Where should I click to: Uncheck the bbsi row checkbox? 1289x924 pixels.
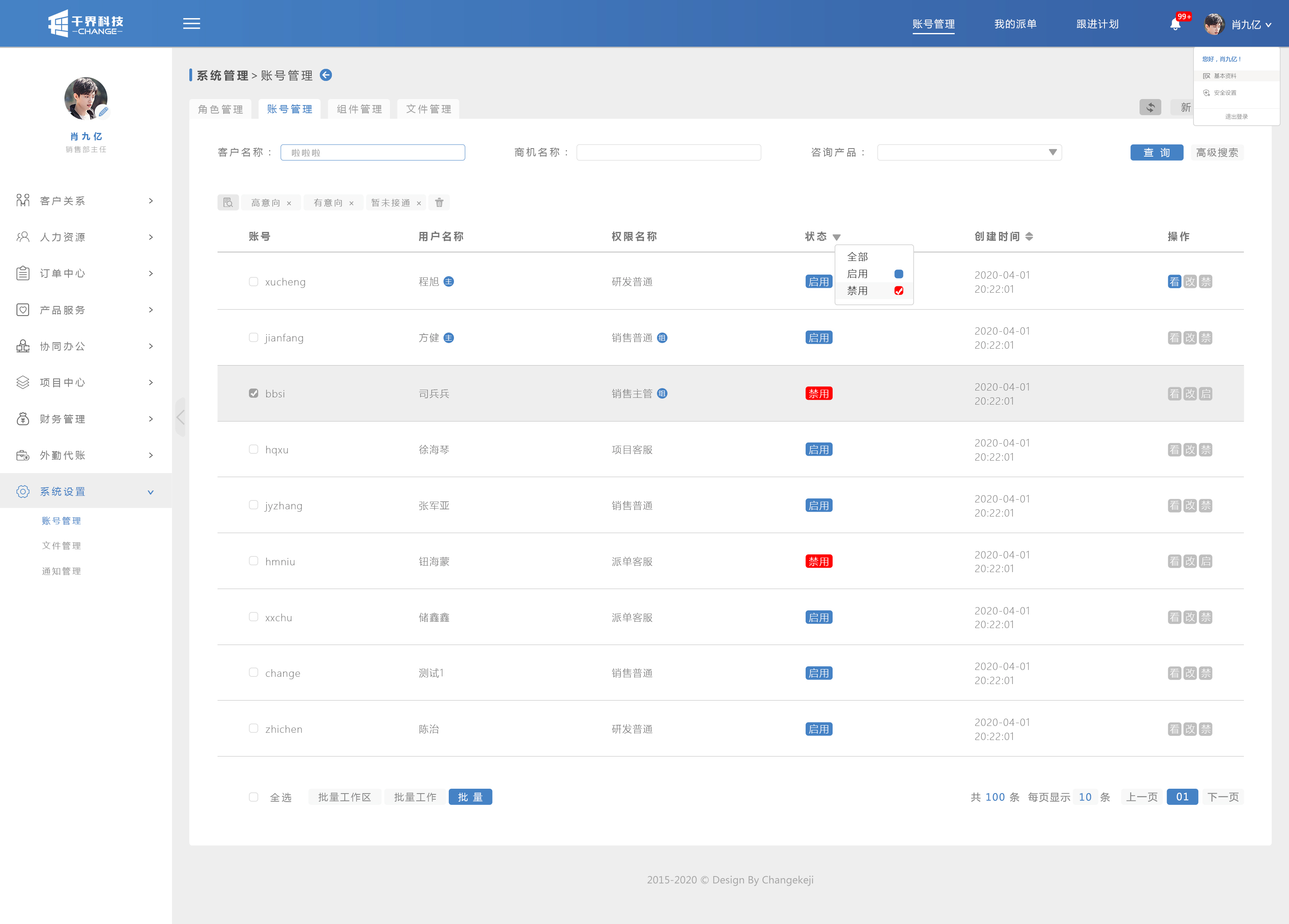tap(253, 394)
